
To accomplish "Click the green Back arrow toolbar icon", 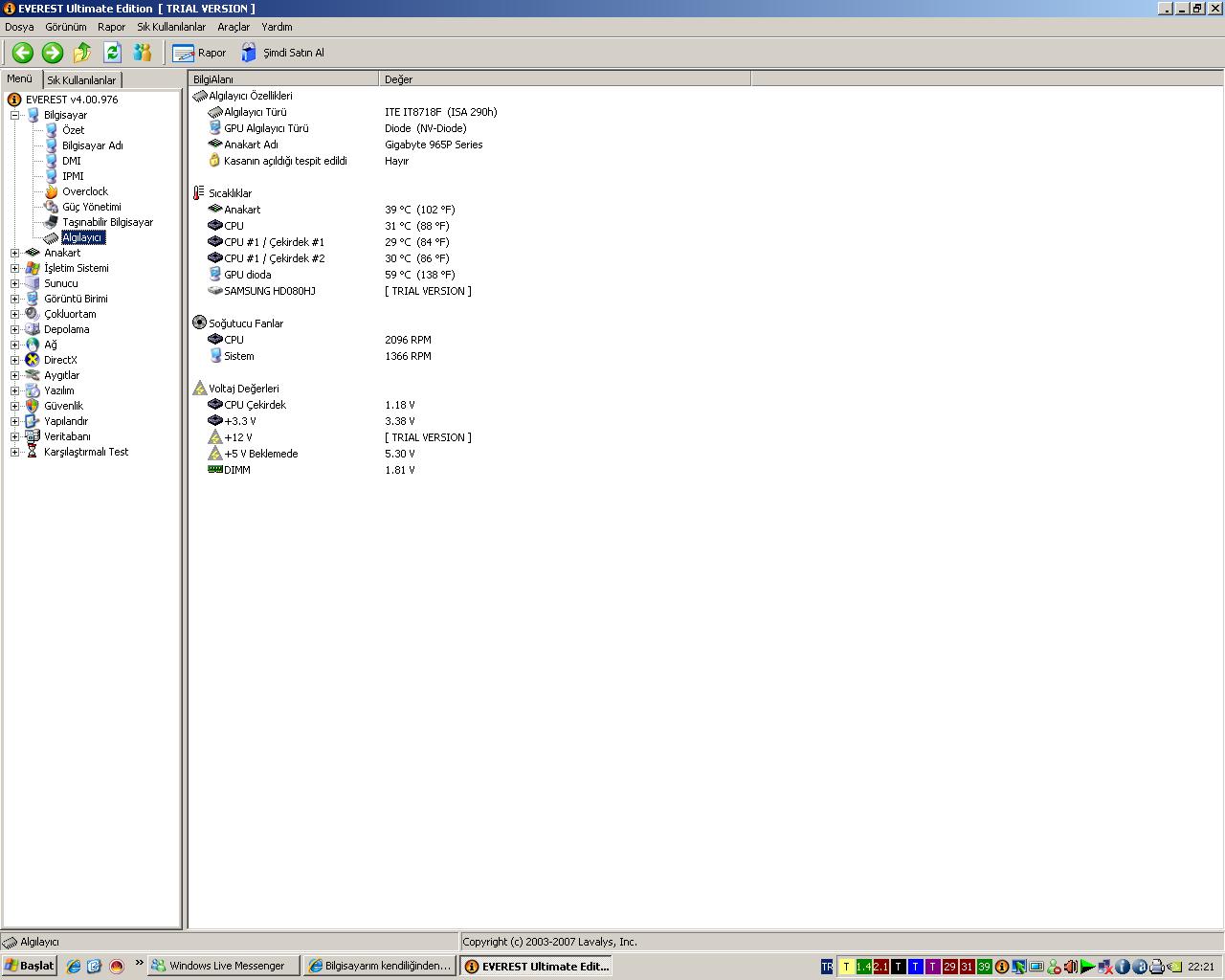I will 23,53.
